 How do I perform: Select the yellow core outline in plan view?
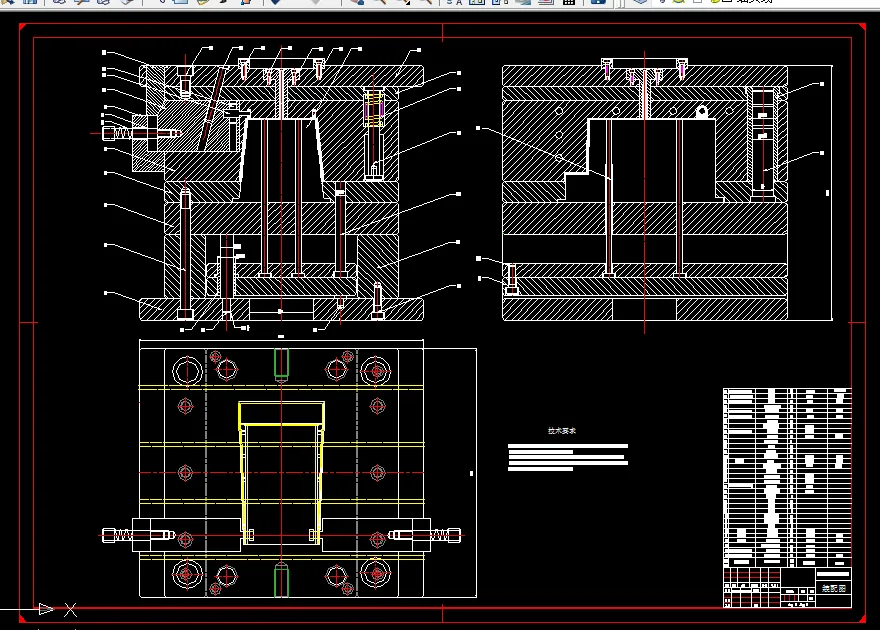click(281, 472)
